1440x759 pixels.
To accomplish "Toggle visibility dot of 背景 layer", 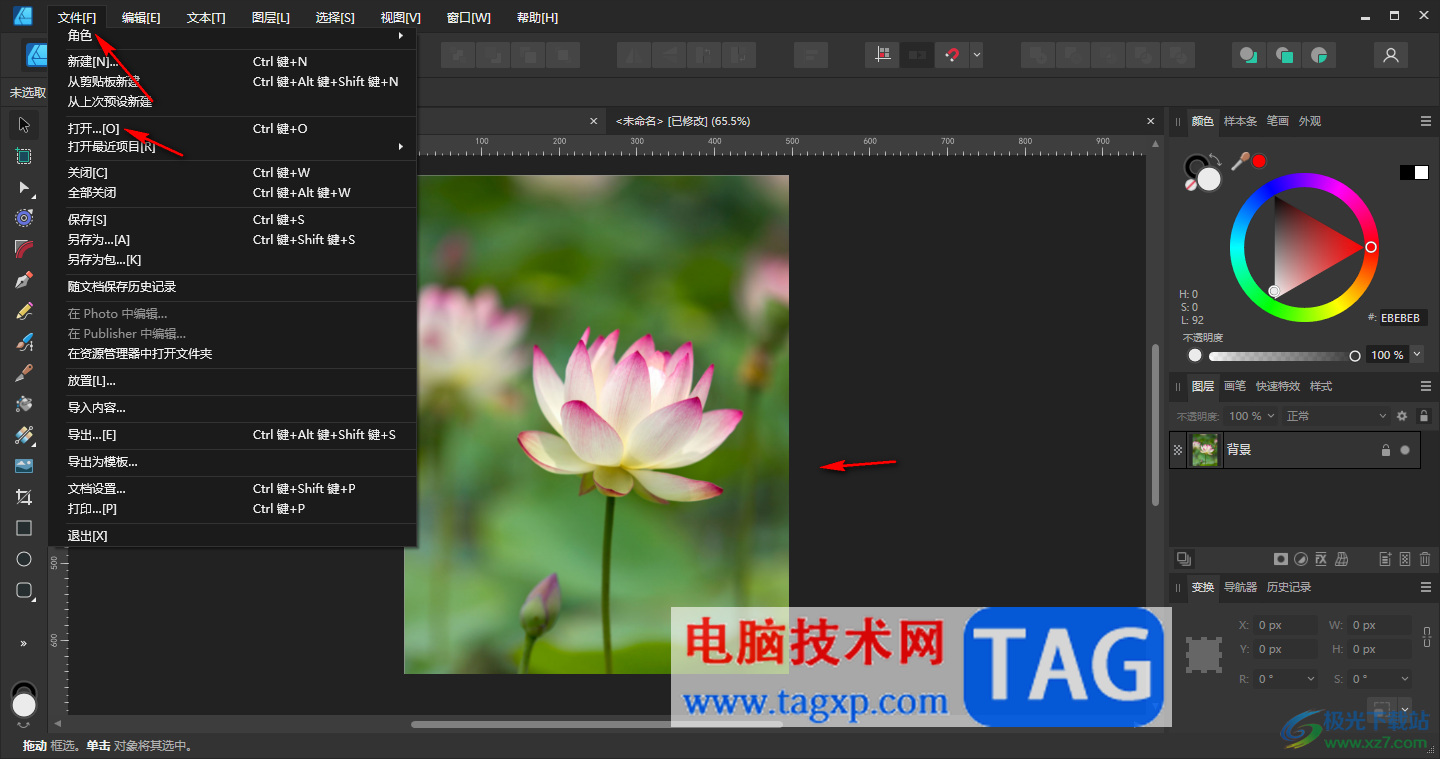I will click(x=1405, y=450).
